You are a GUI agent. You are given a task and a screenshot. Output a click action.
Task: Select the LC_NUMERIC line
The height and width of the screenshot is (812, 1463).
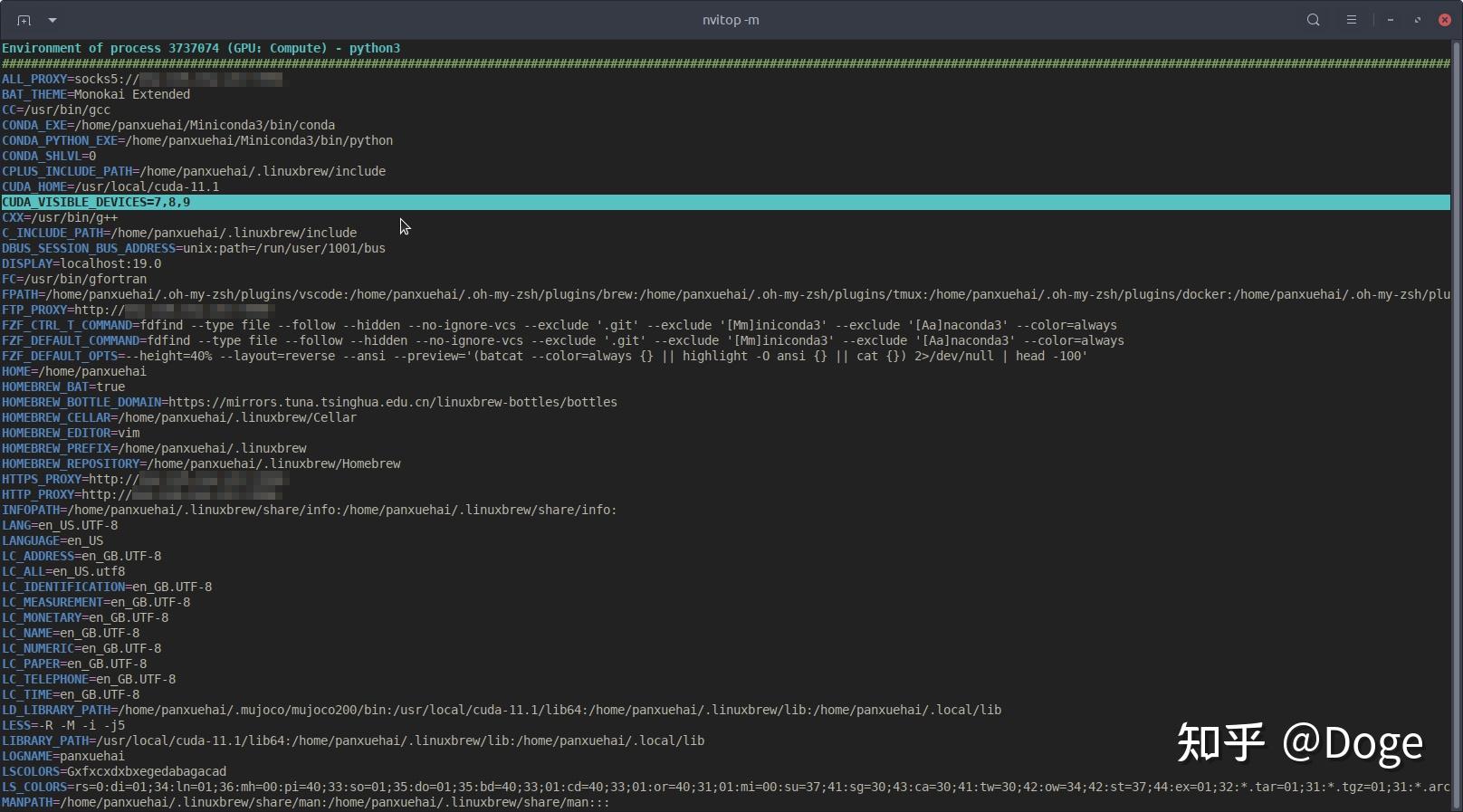pyautogui.click(x=81, y=648)
